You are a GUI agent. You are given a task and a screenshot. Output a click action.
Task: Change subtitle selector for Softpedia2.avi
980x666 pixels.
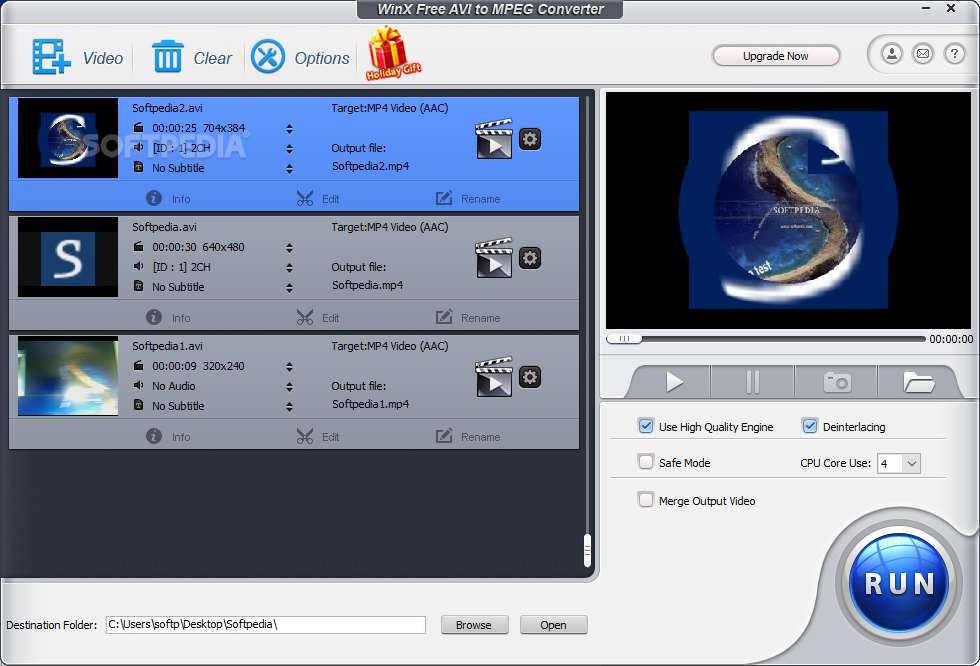point(289,169)
